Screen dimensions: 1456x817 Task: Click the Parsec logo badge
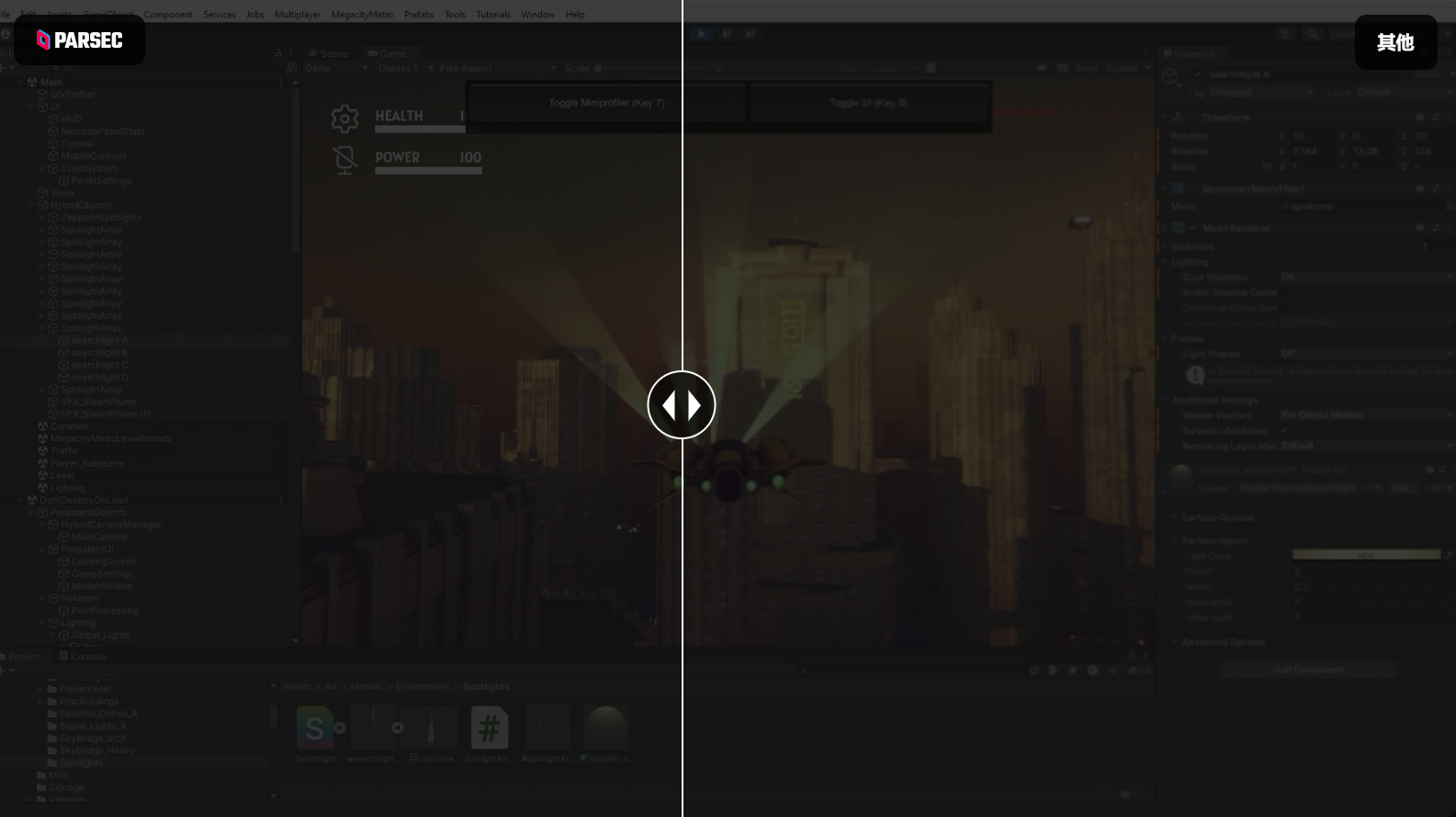79,40
